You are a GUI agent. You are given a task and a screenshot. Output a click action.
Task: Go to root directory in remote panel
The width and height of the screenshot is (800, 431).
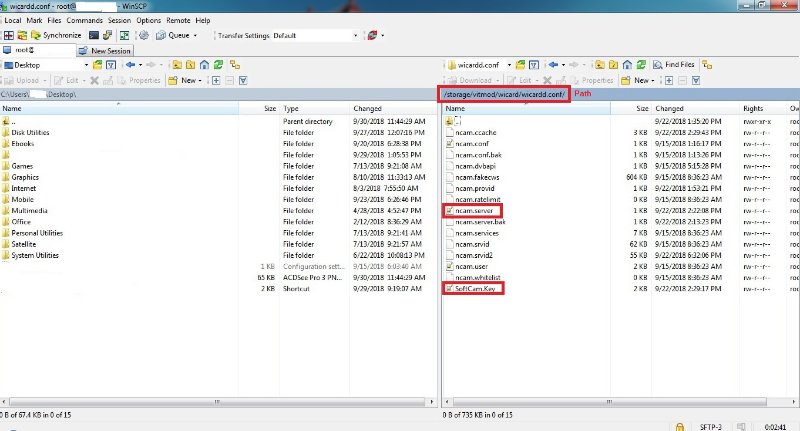(614, 65)
